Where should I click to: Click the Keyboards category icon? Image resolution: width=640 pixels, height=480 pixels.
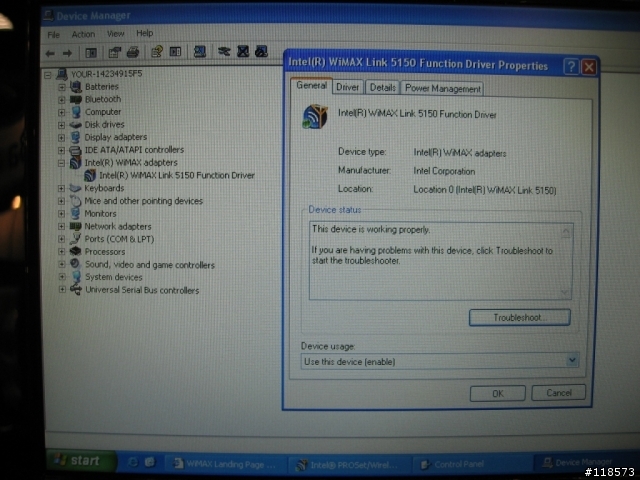[x=75, y=188]
